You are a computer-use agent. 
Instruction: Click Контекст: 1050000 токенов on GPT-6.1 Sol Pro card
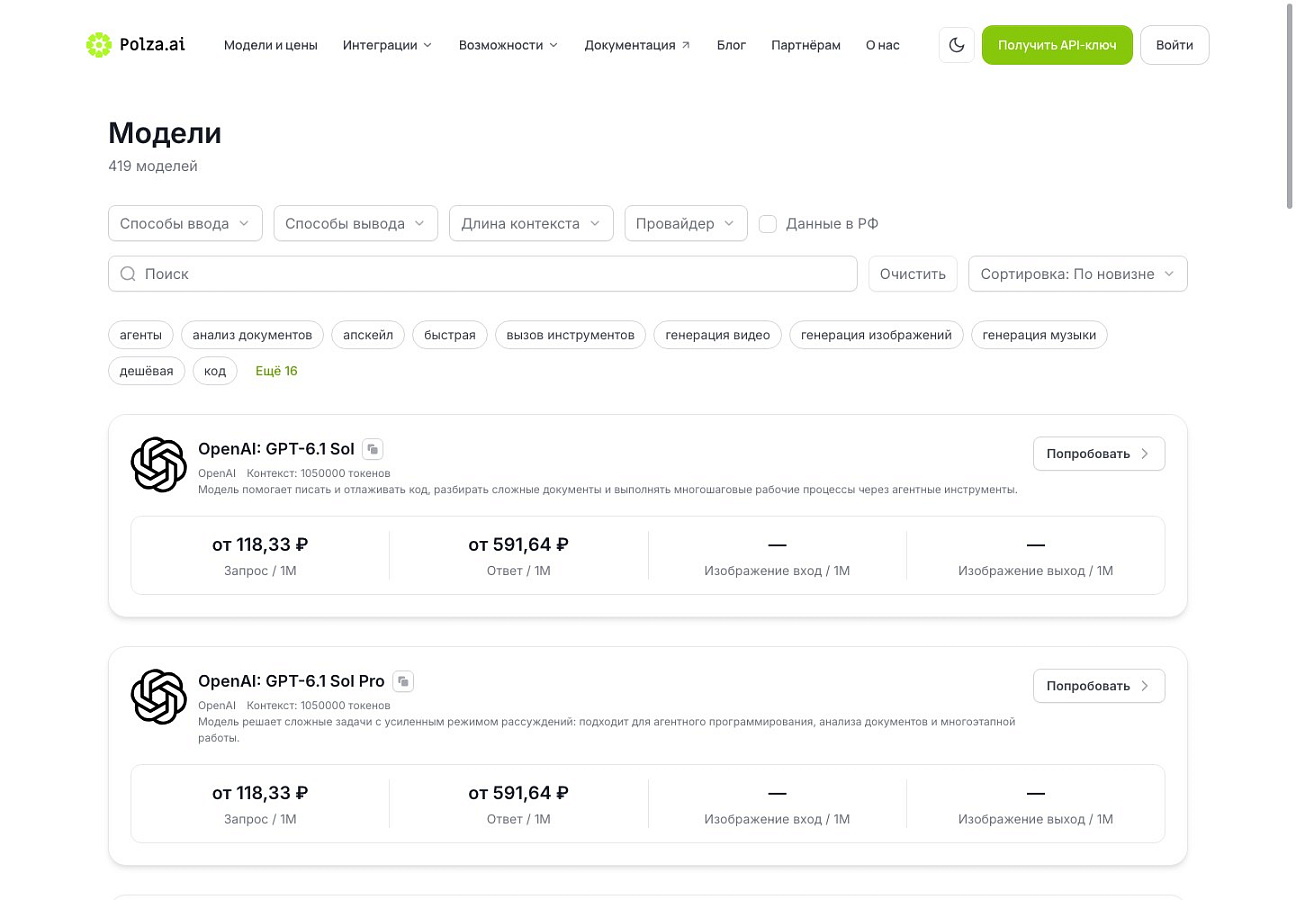319,705
